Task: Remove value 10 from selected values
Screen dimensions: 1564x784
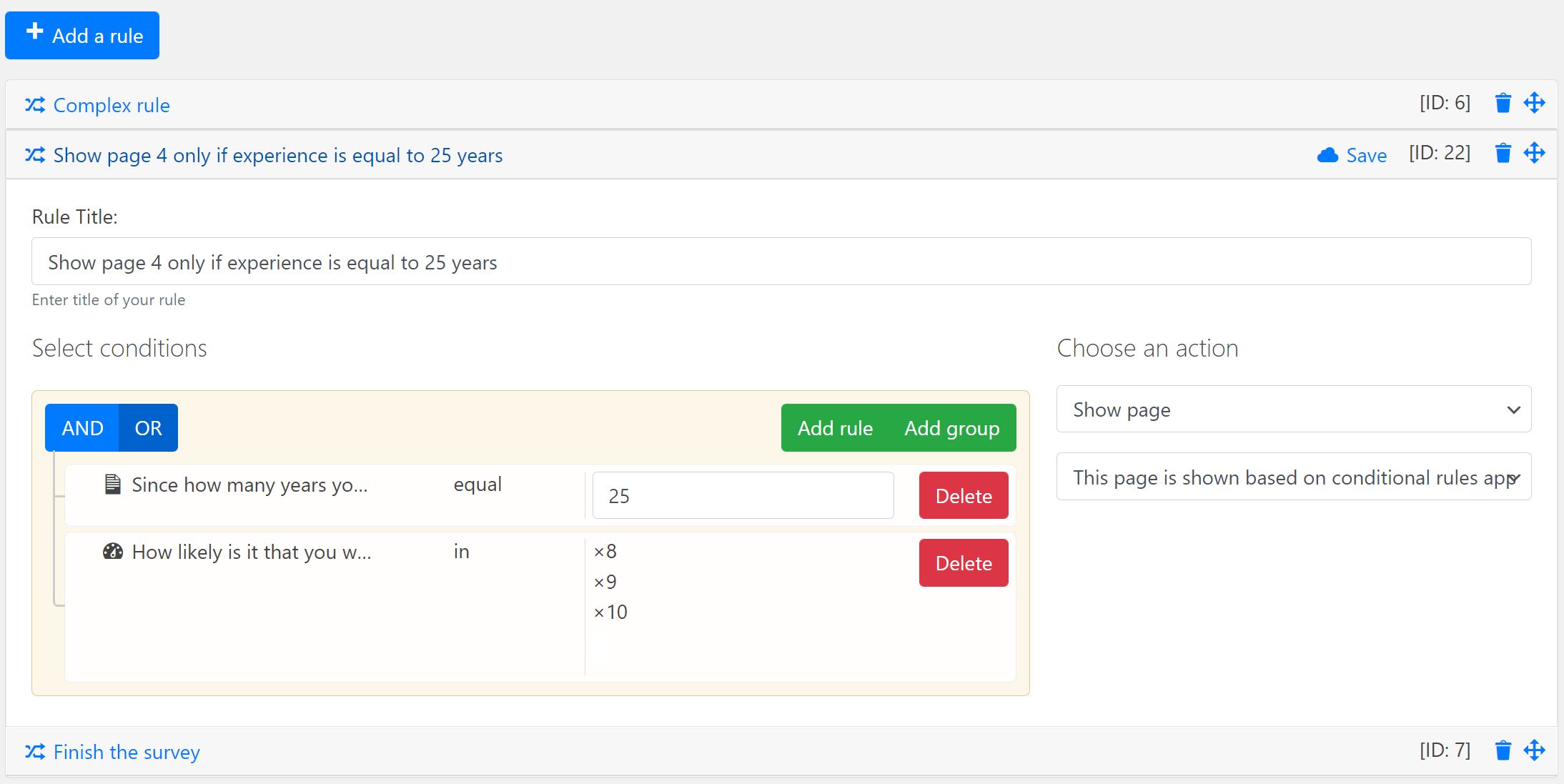Action: (599, 612)
